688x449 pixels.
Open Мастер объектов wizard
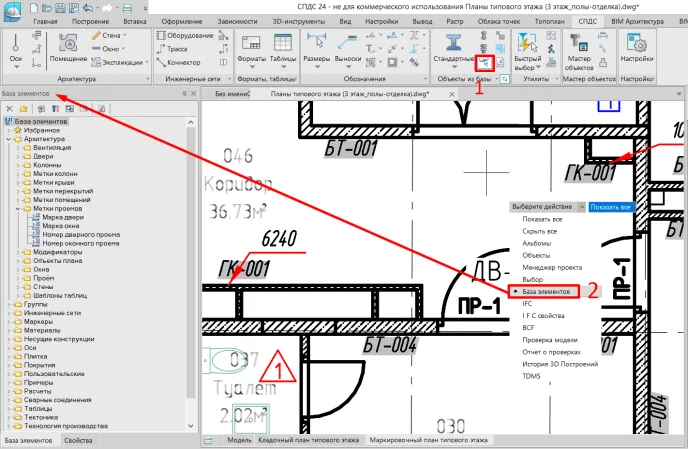pyautogui.click(x=579, y=48)
